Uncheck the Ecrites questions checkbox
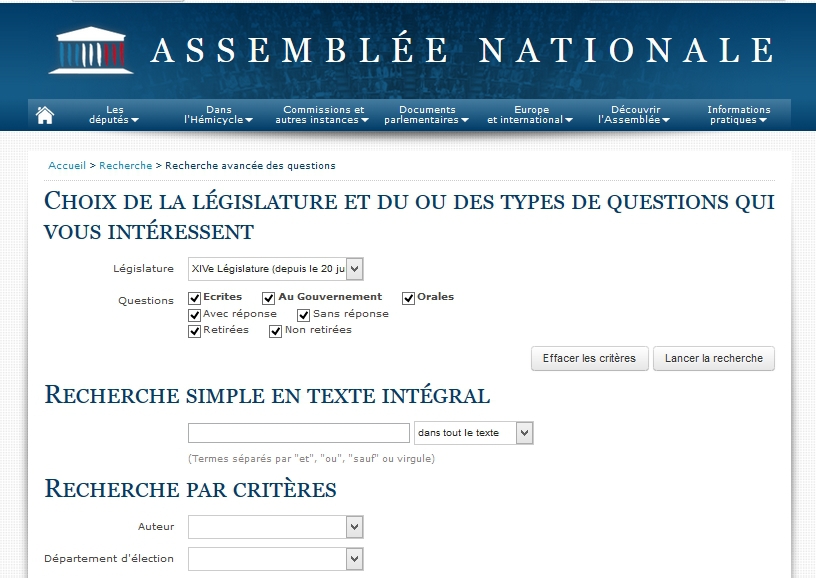 coord(195,298)
